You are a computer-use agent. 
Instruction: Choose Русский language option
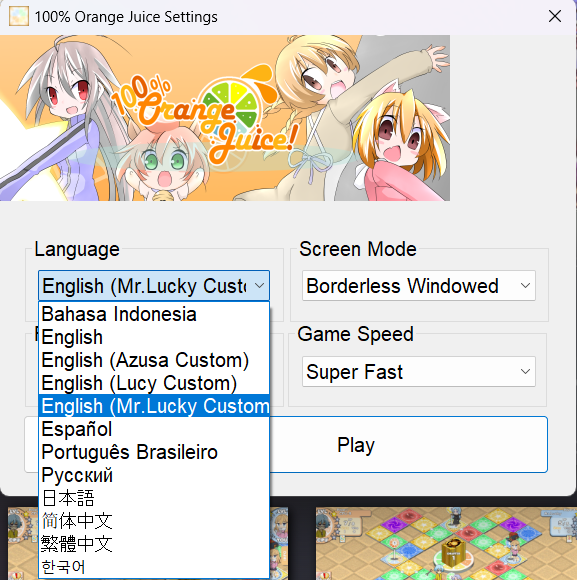tap(154, 475)
